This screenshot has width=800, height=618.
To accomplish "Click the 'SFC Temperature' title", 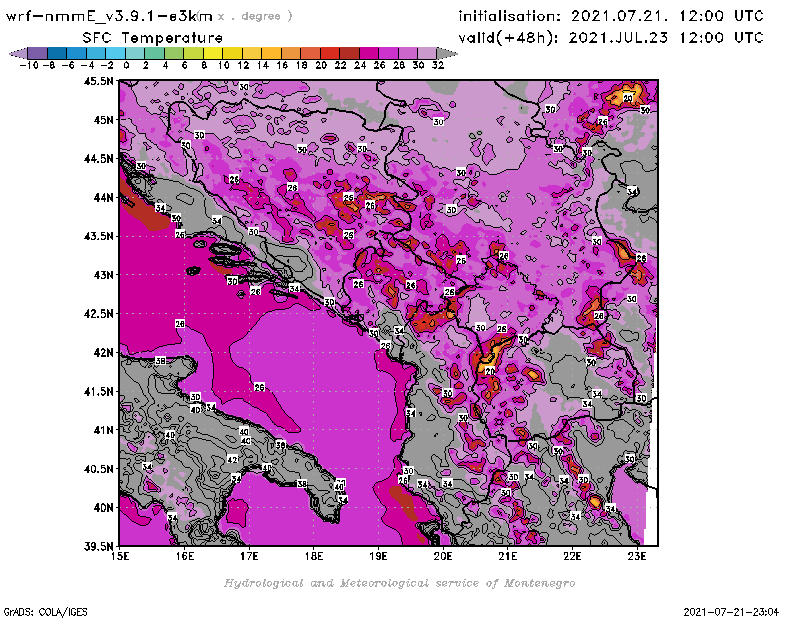I will tap(153, 38).
